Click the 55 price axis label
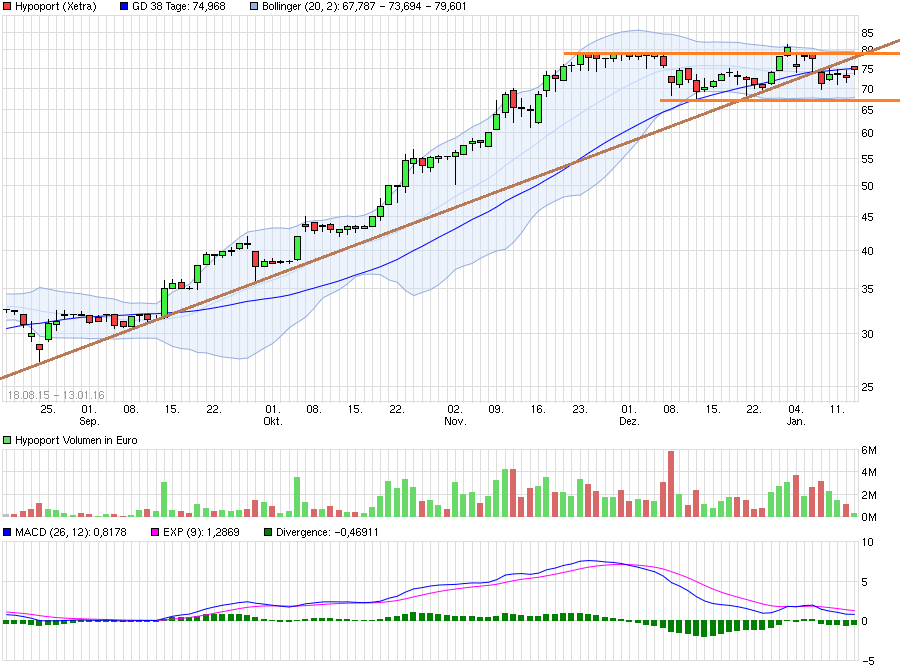The width and height of the screenshot is (900, 670). pyautogui.click(x=867, y=159)
